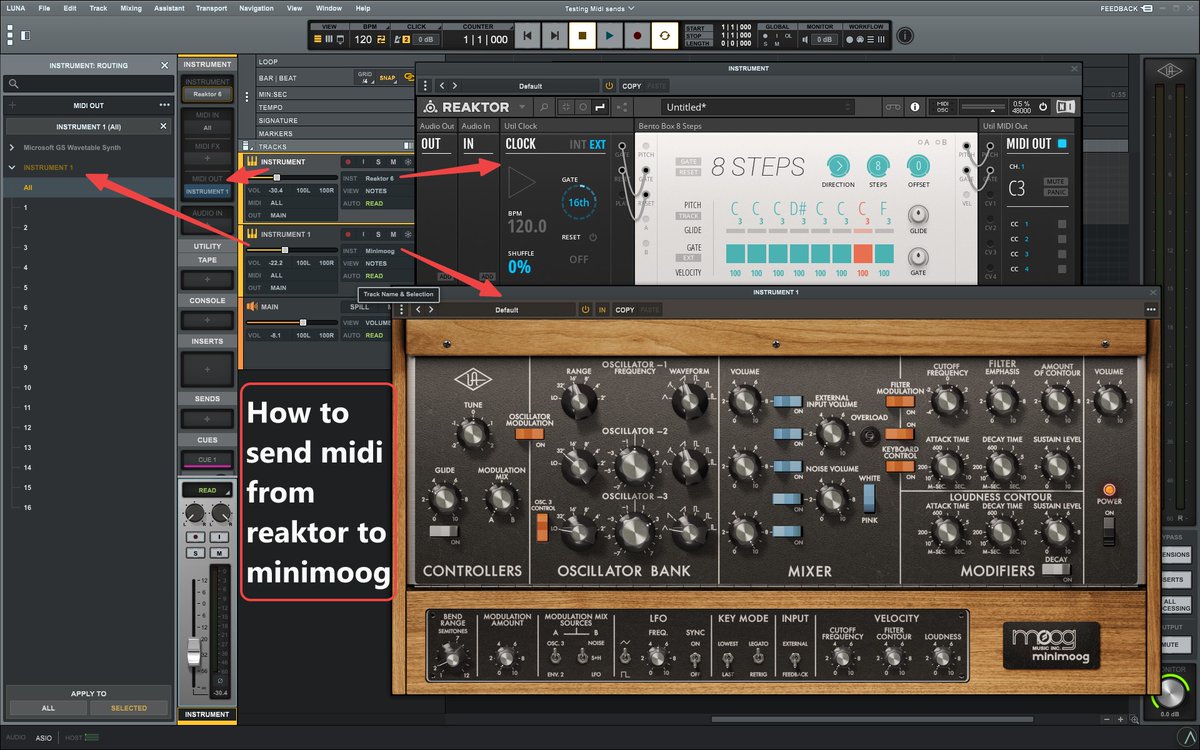Click the Reaktor tape recorder icon

[x=891, y=107]
